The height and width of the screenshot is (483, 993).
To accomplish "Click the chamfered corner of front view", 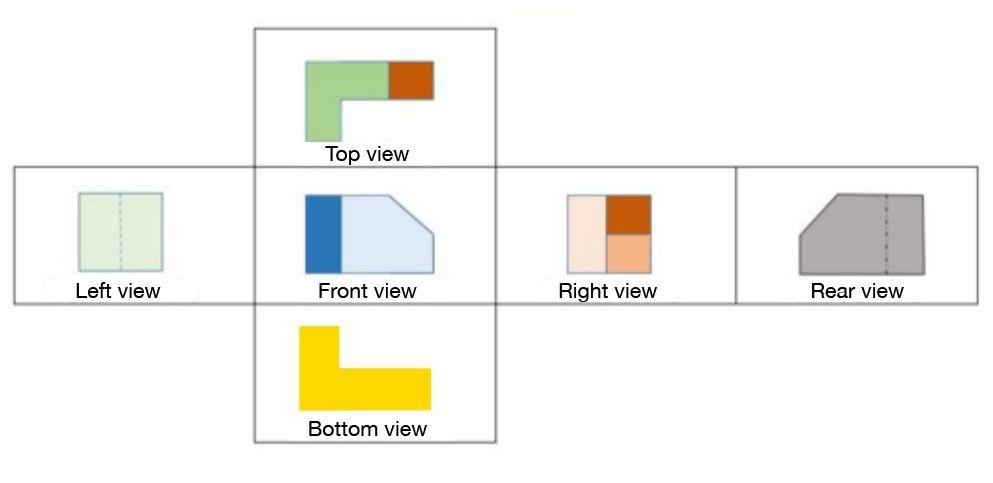I will tap(412, 215).
